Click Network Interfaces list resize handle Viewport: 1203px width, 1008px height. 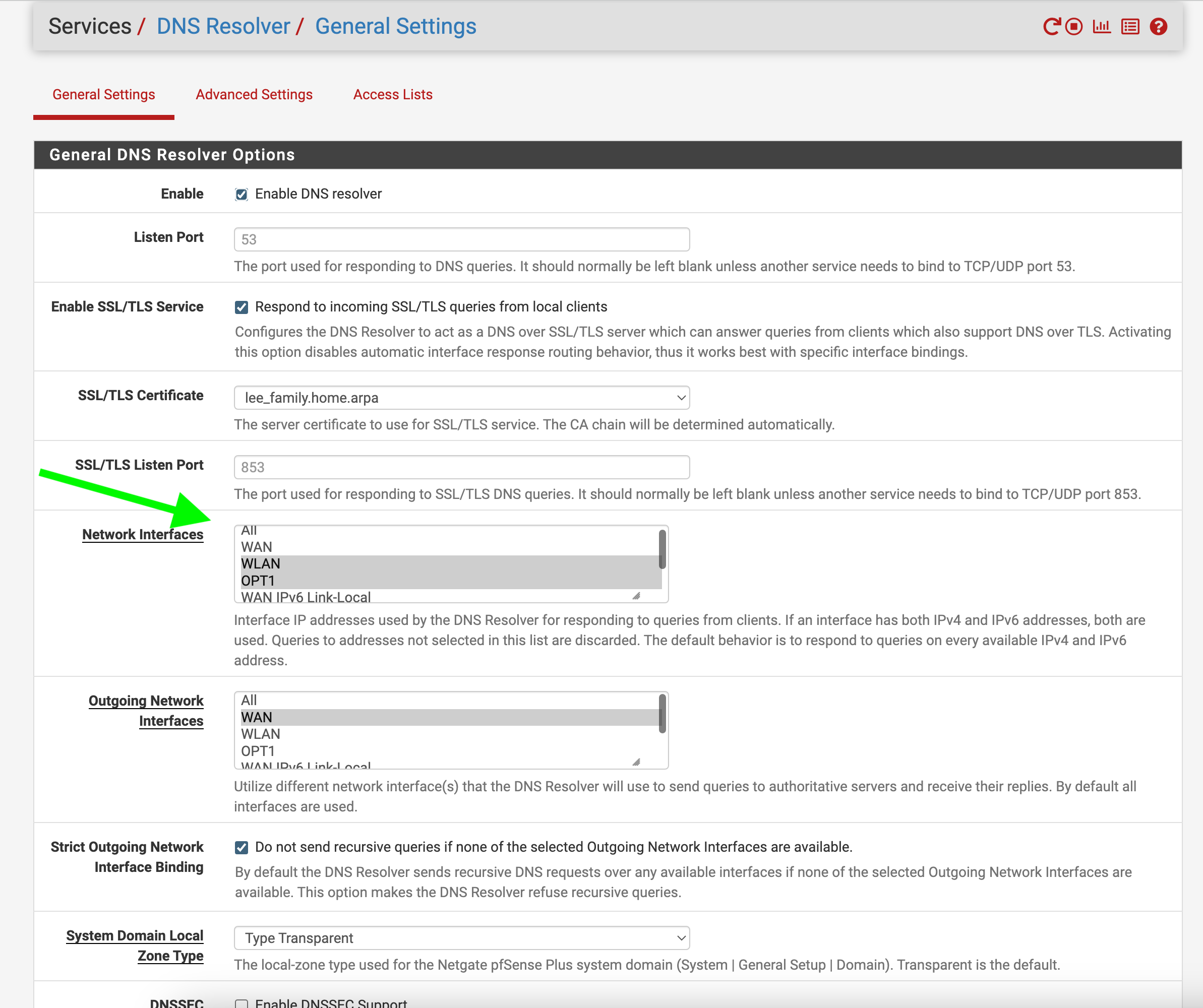(636, 596)
